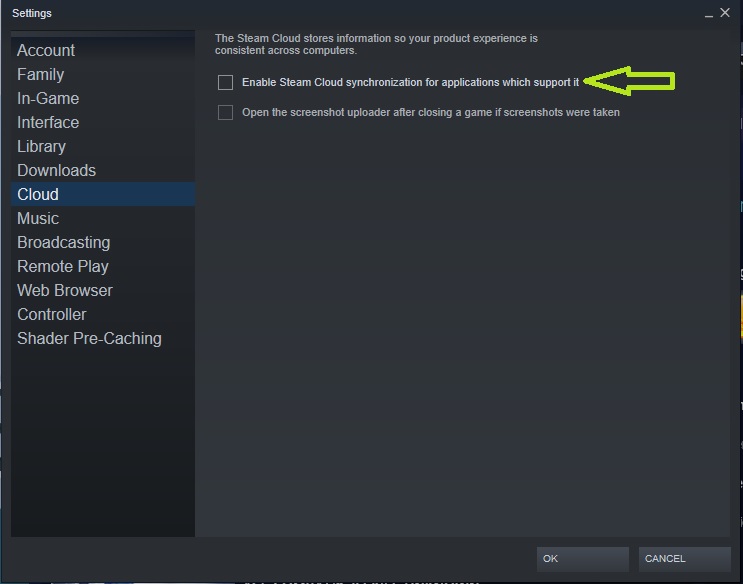Open Interface settings section
This screenshot has width=743, height=584.
(48, 122)
